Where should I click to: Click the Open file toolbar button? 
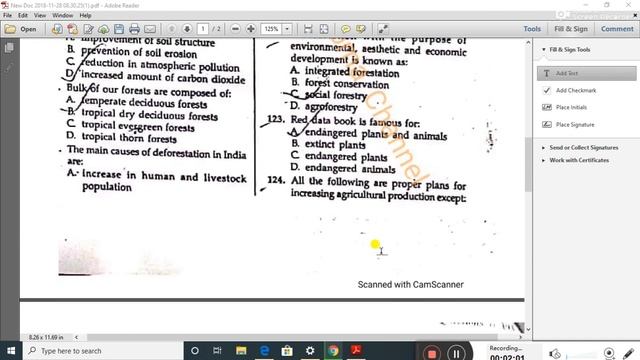tap(20, 29)
